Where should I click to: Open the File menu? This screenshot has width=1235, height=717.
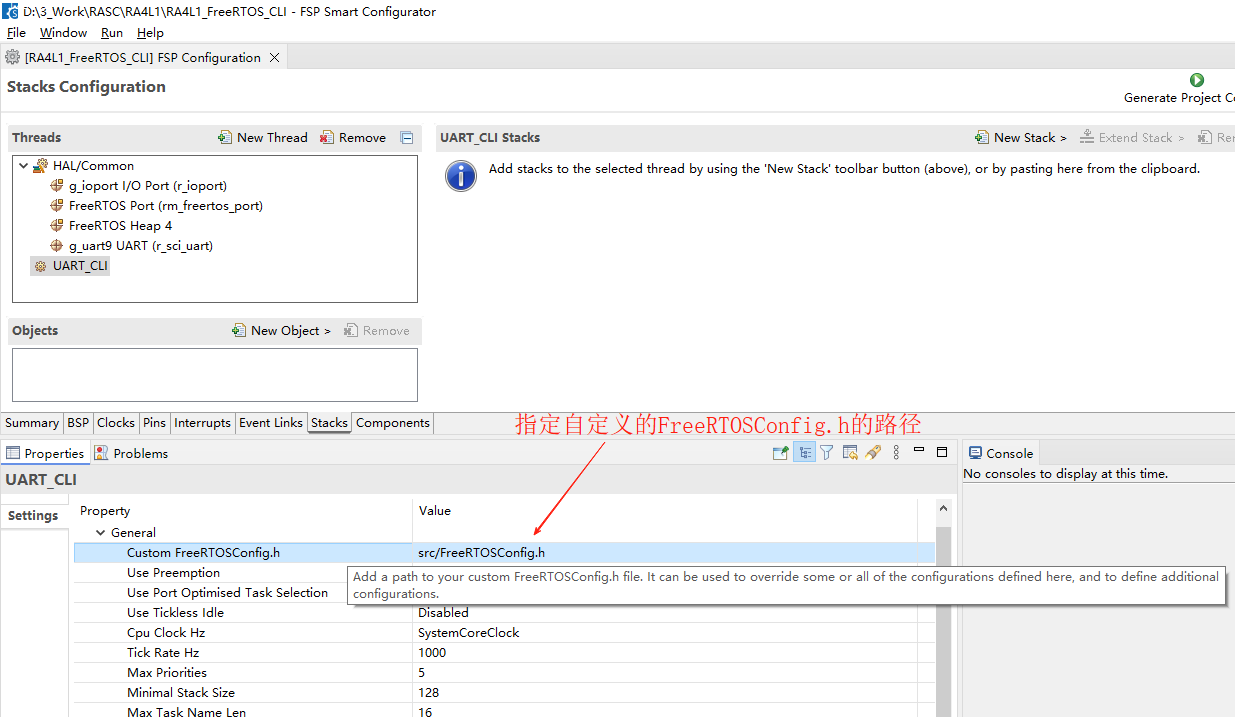point(16,33)
